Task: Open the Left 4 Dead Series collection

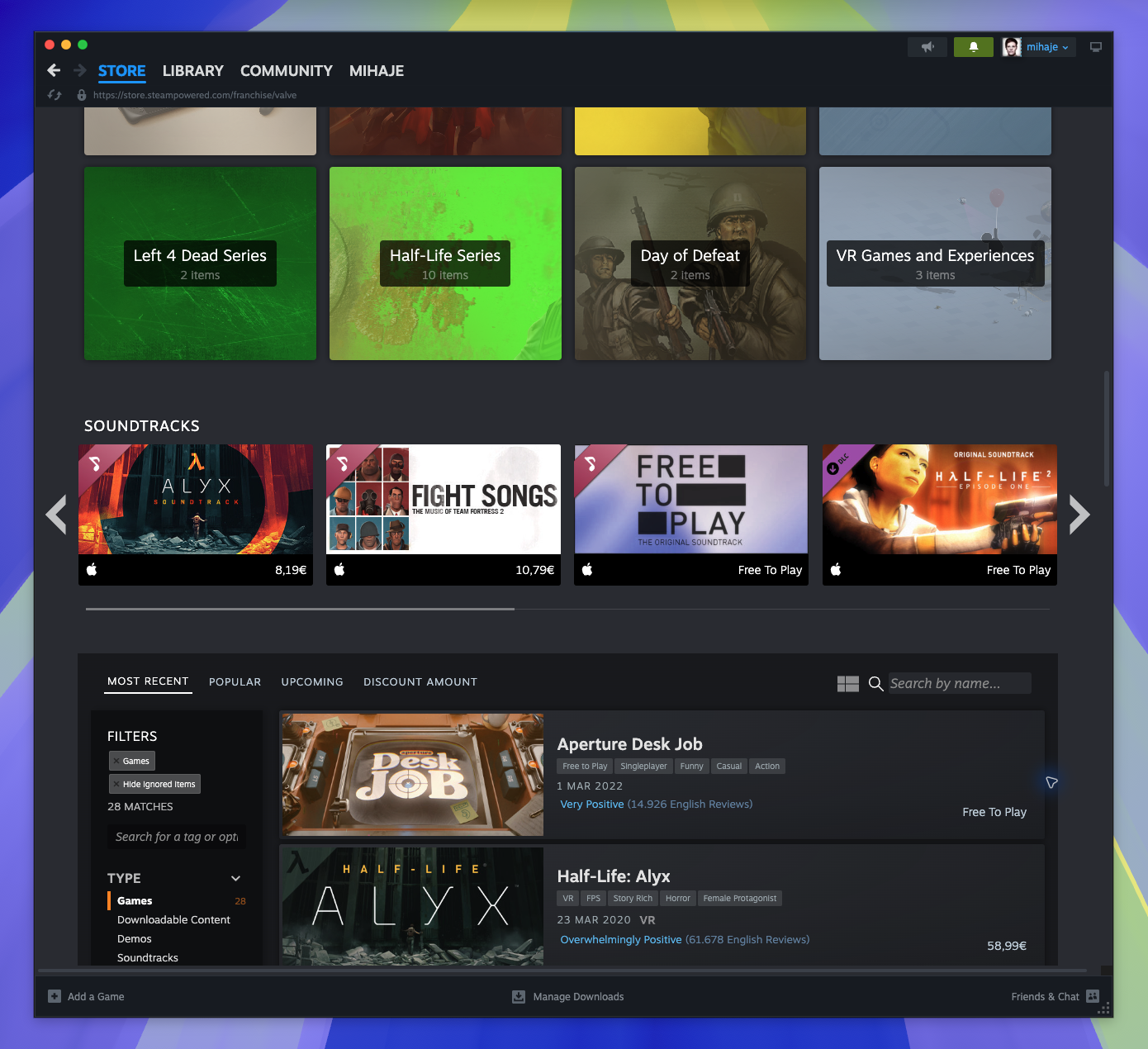Action: point(200,263)
